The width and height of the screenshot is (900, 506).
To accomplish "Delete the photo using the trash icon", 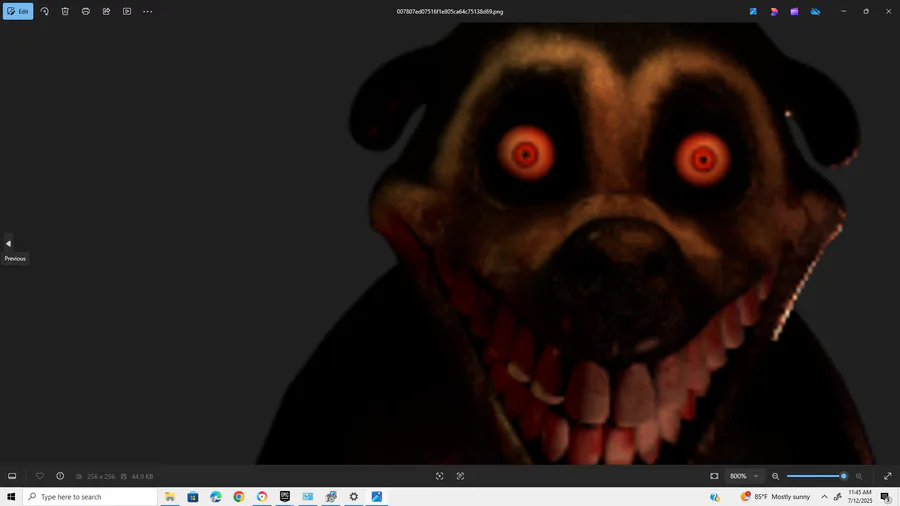I will pyautogui.click(x=65, y=11).
